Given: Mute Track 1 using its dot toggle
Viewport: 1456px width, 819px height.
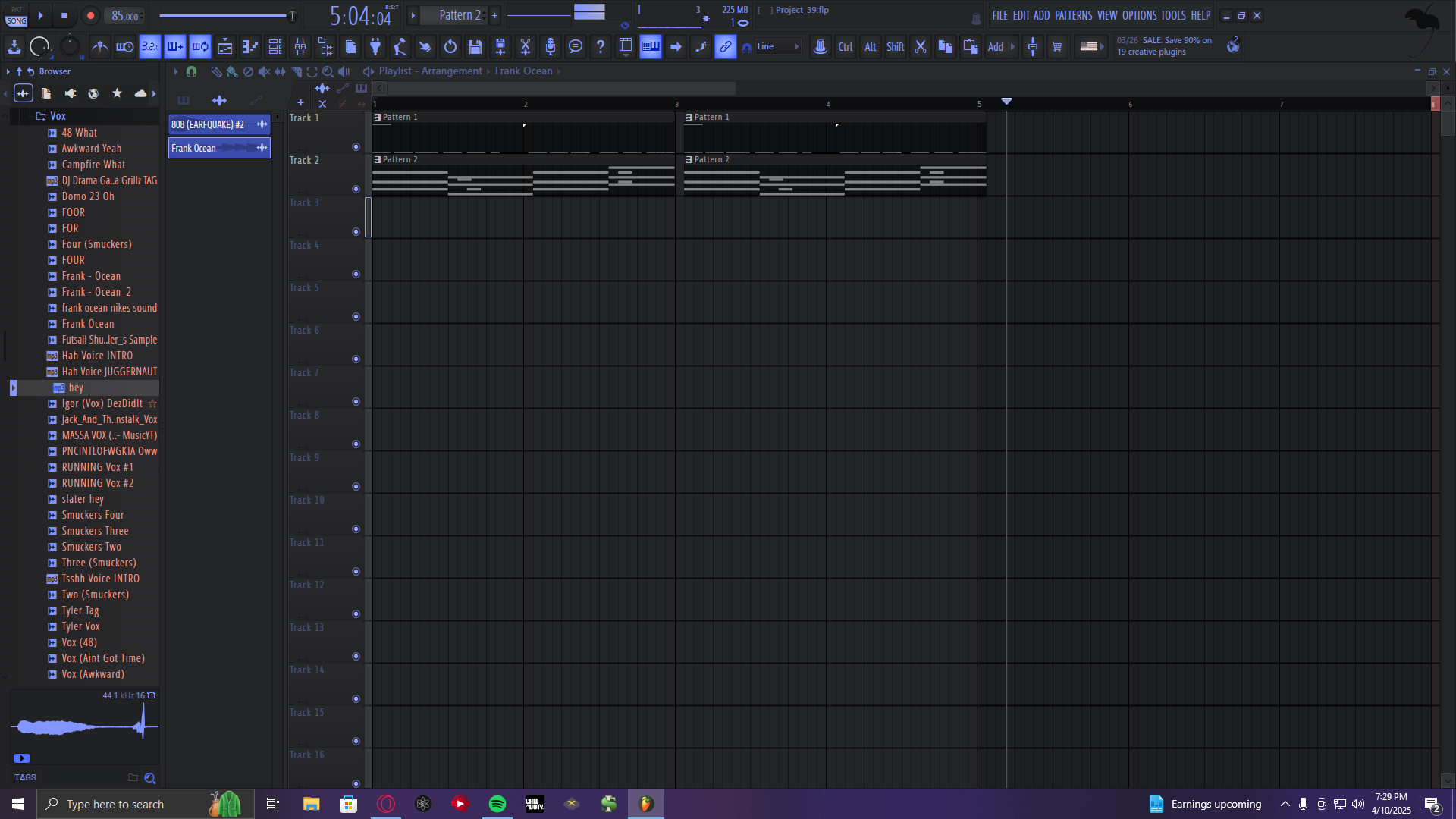Looking at the screenshot, I should [x=356, y=146].
